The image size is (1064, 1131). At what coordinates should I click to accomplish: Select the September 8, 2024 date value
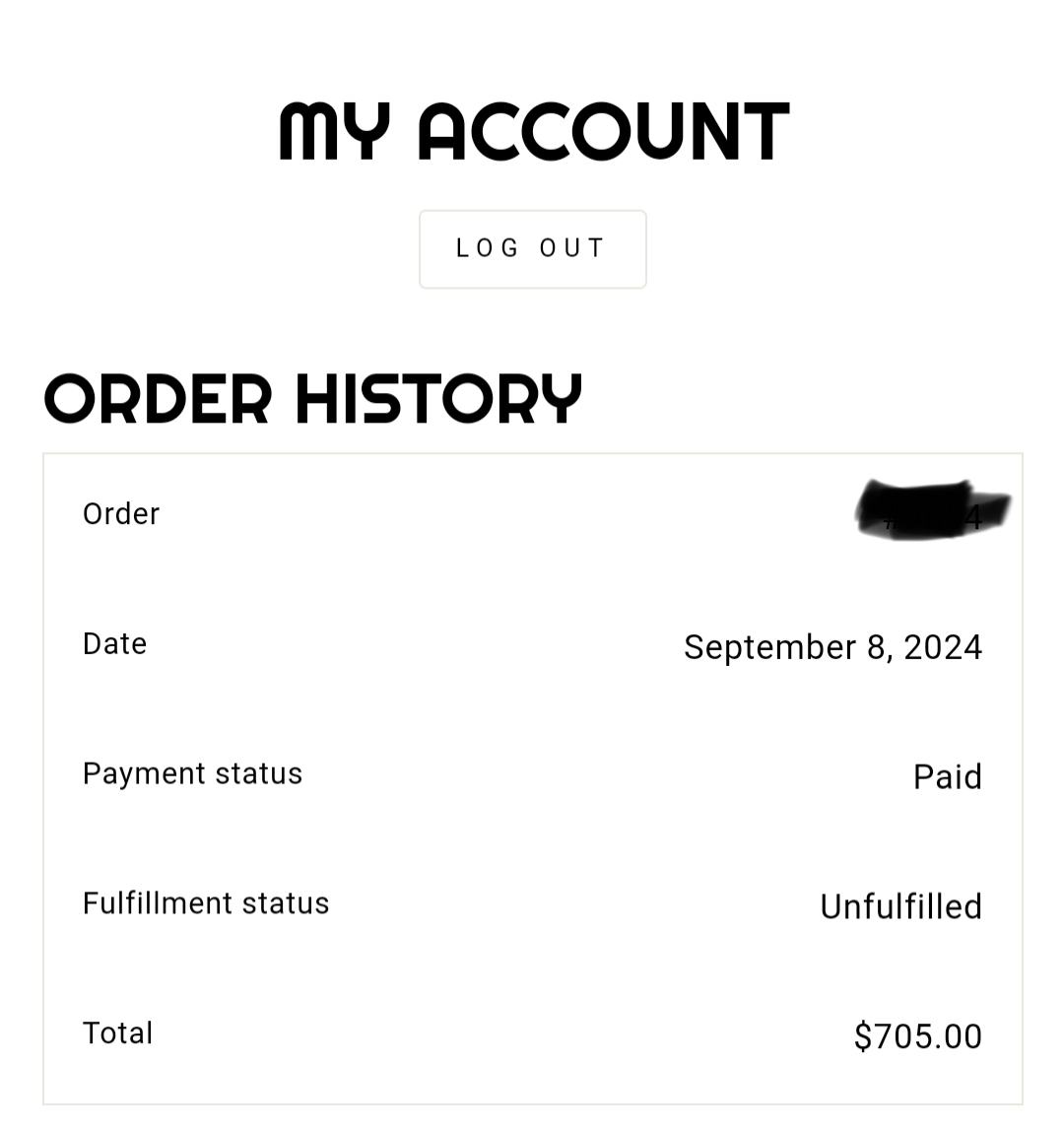pos(832,647)
